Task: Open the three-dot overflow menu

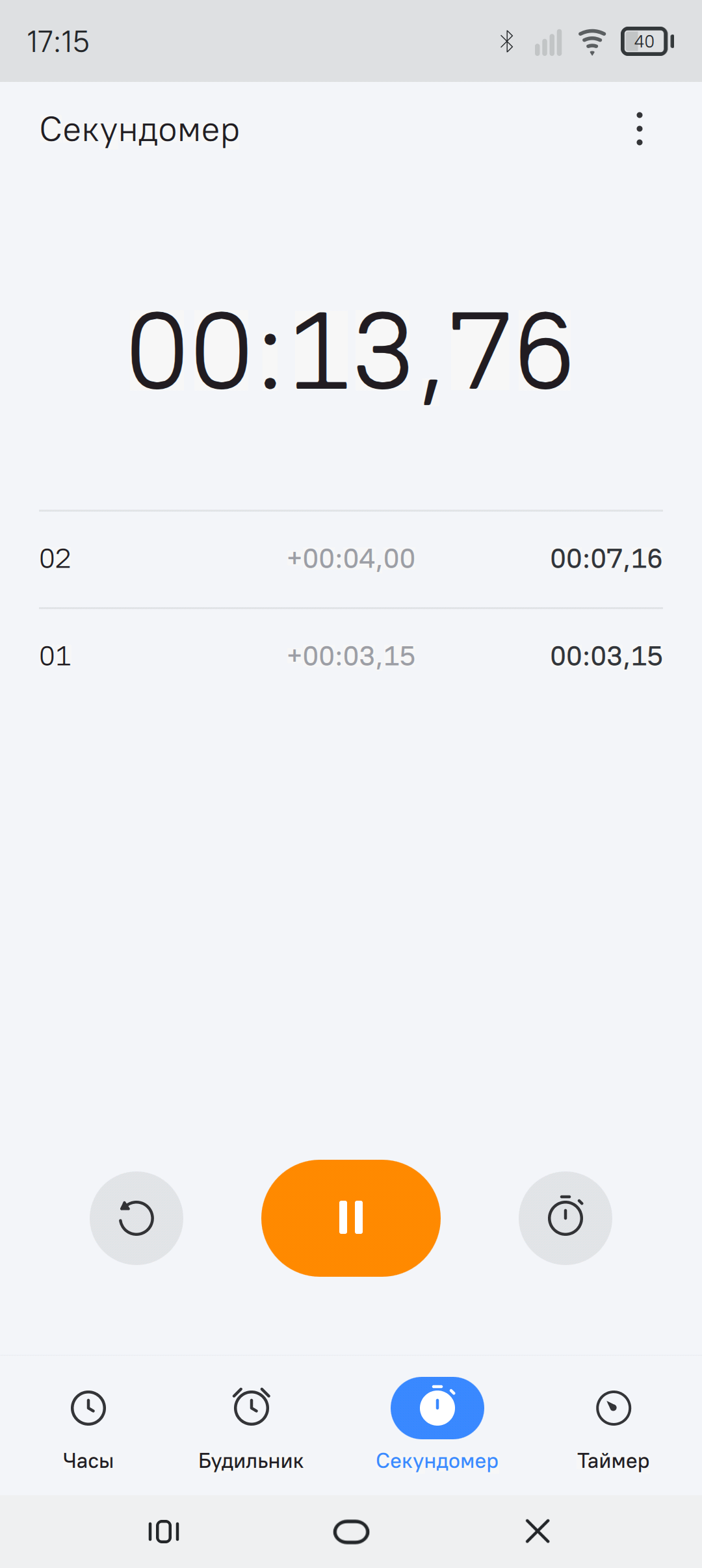Action: click(640, 129)
